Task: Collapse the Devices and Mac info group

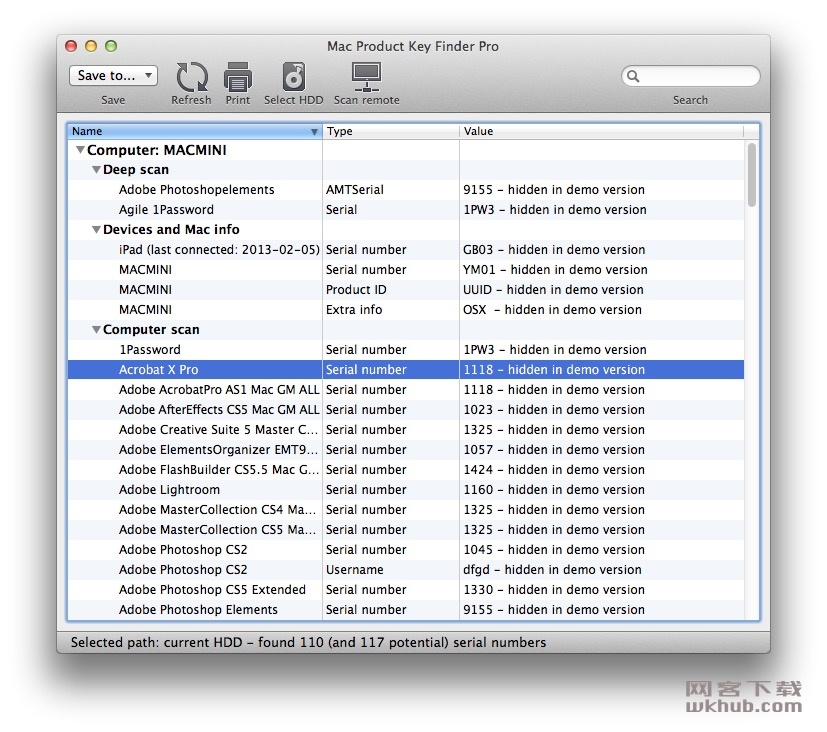Action: [96, 229]
